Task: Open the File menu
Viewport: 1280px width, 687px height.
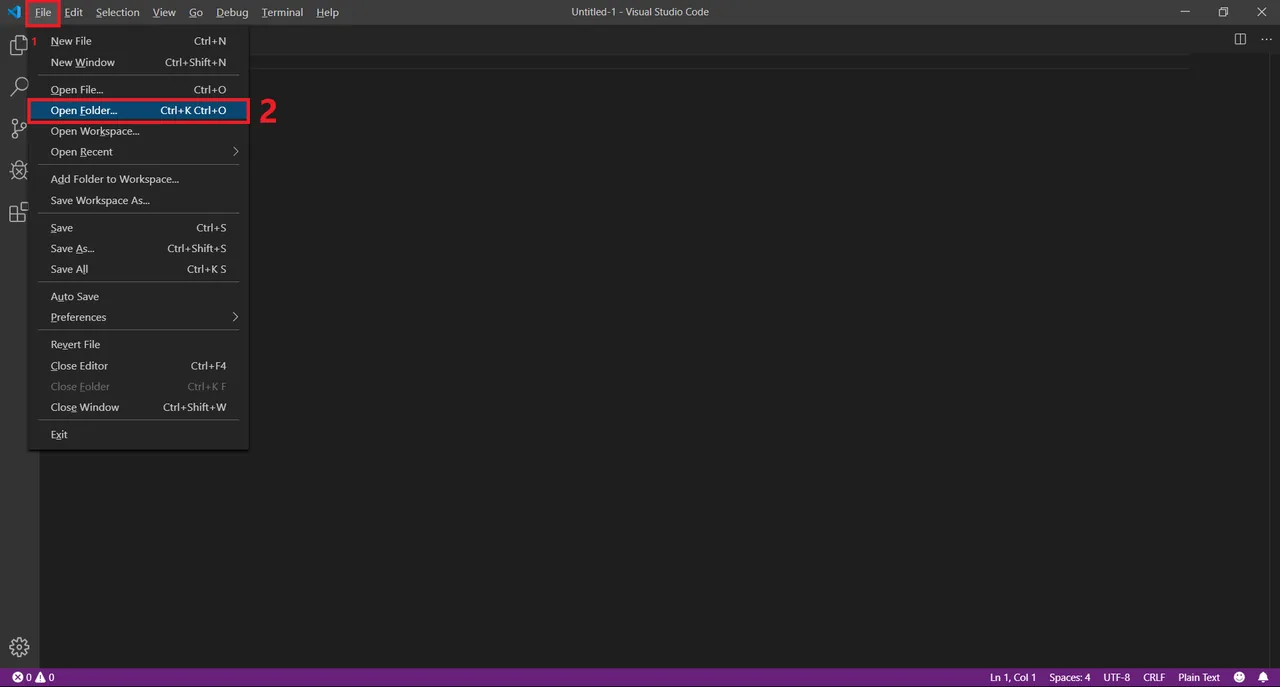Action: coord(43,12)
